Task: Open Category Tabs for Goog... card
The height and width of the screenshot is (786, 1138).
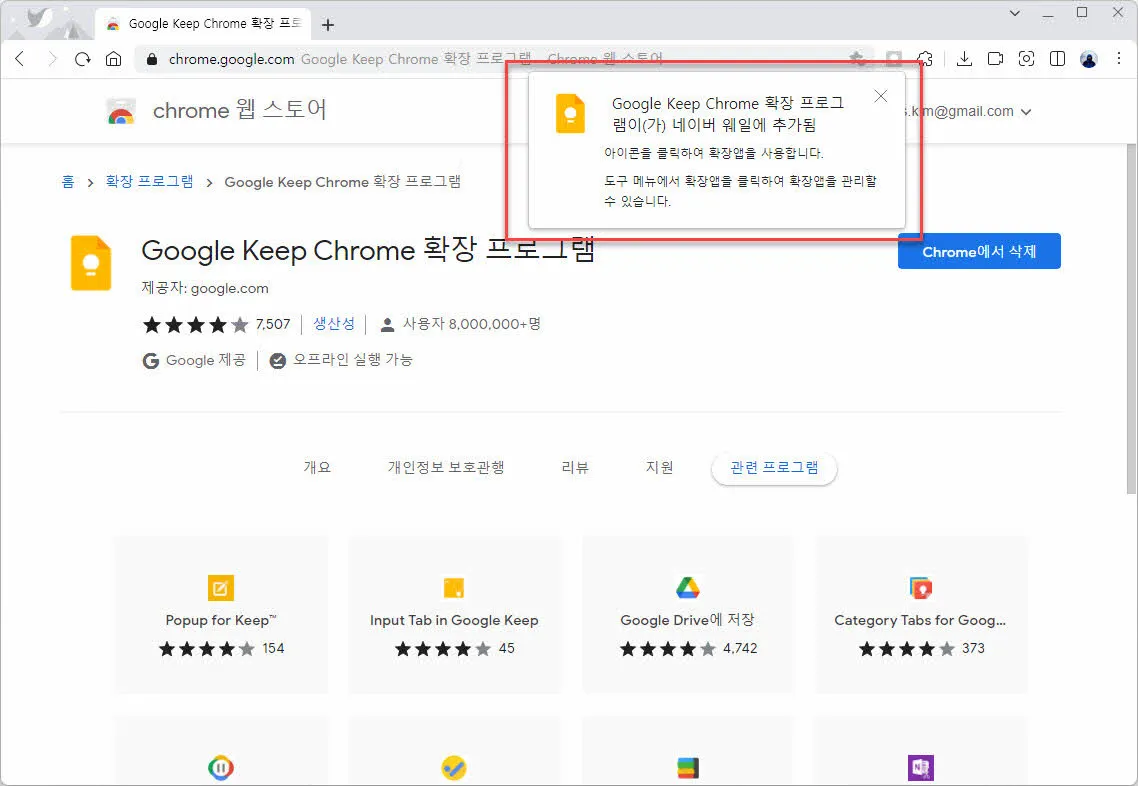Action: point(921,615)
